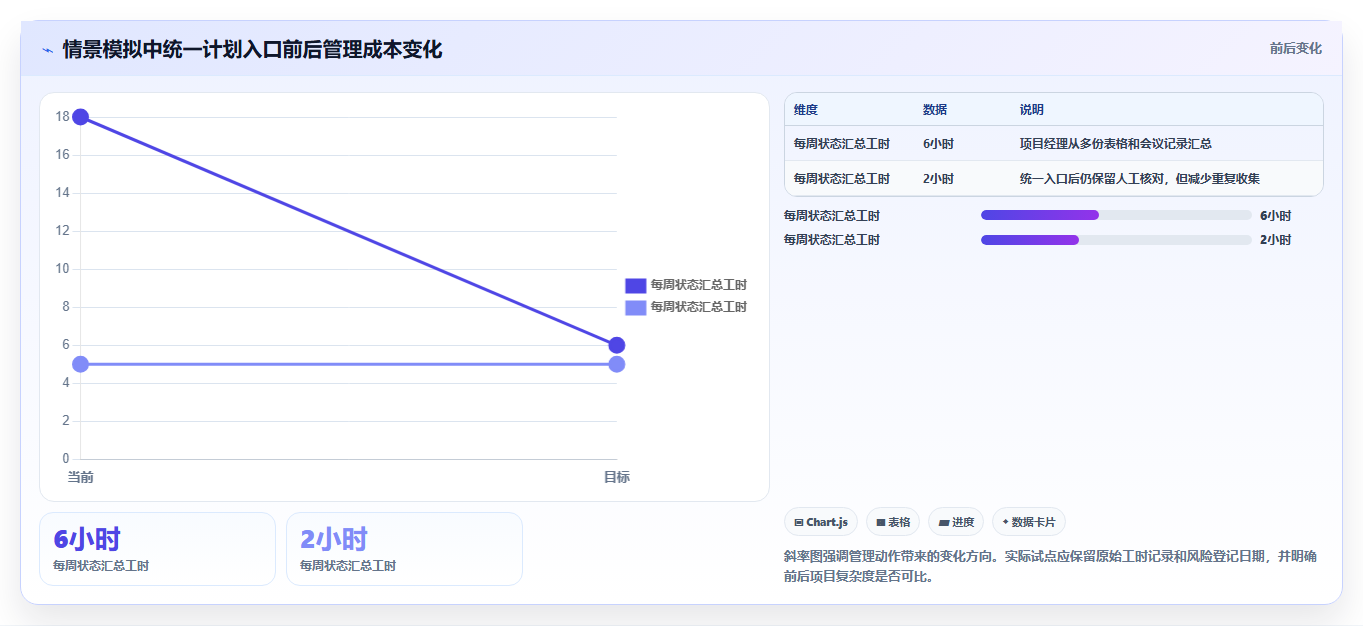The width and height of the screenshot is (1363, 626).
Task: Click the 目标 x-axis label
Action: (x=617, y=477)
